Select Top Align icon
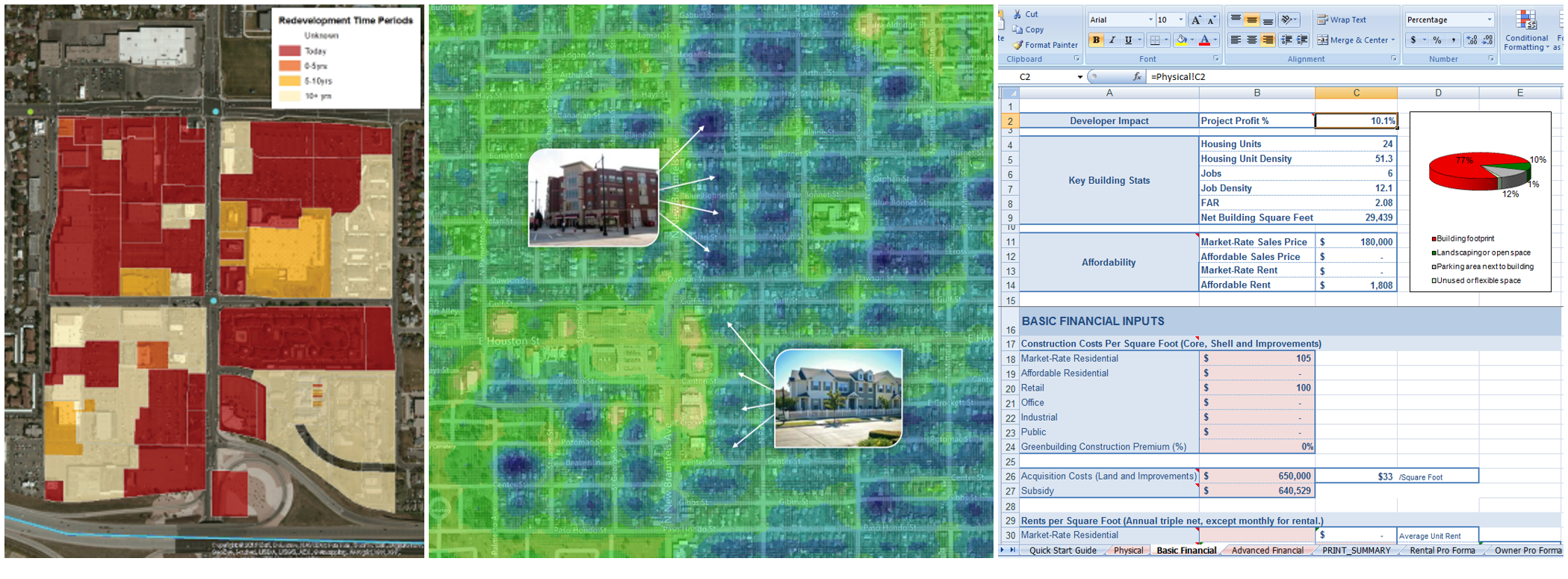 coord(1236,20)
